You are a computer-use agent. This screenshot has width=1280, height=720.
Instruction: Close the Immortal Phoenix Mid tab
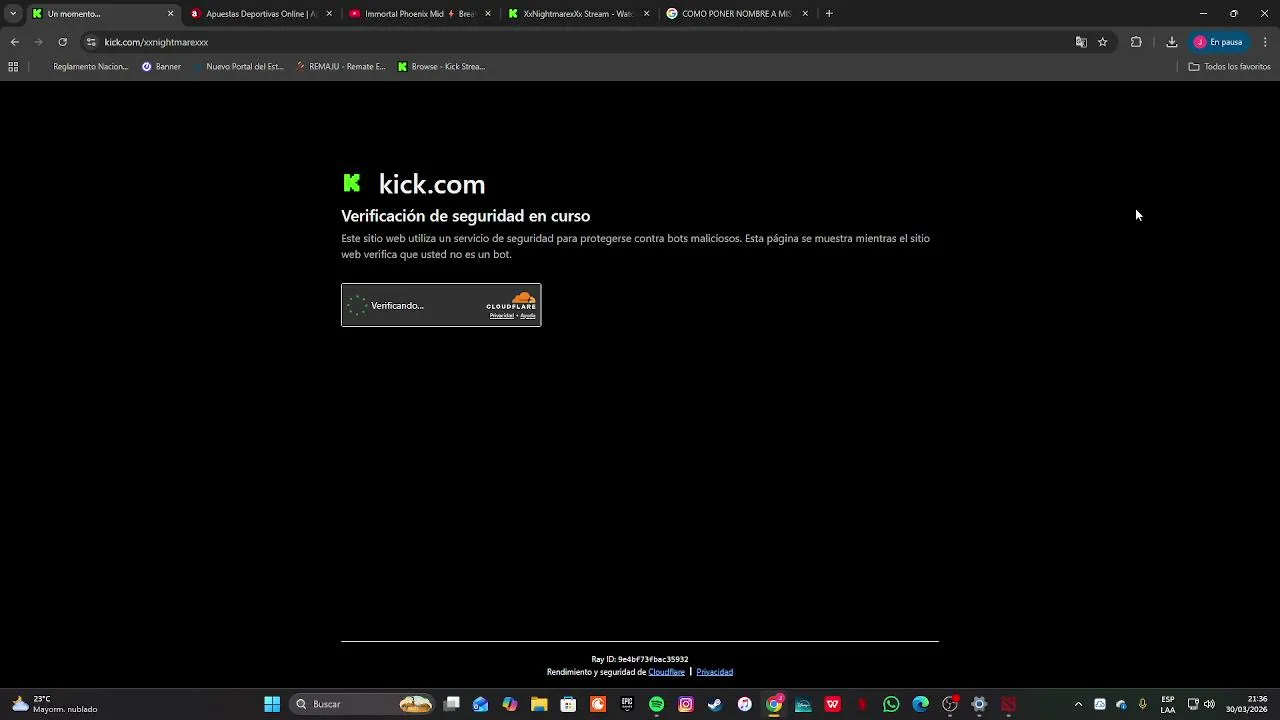tap(488, 14)
